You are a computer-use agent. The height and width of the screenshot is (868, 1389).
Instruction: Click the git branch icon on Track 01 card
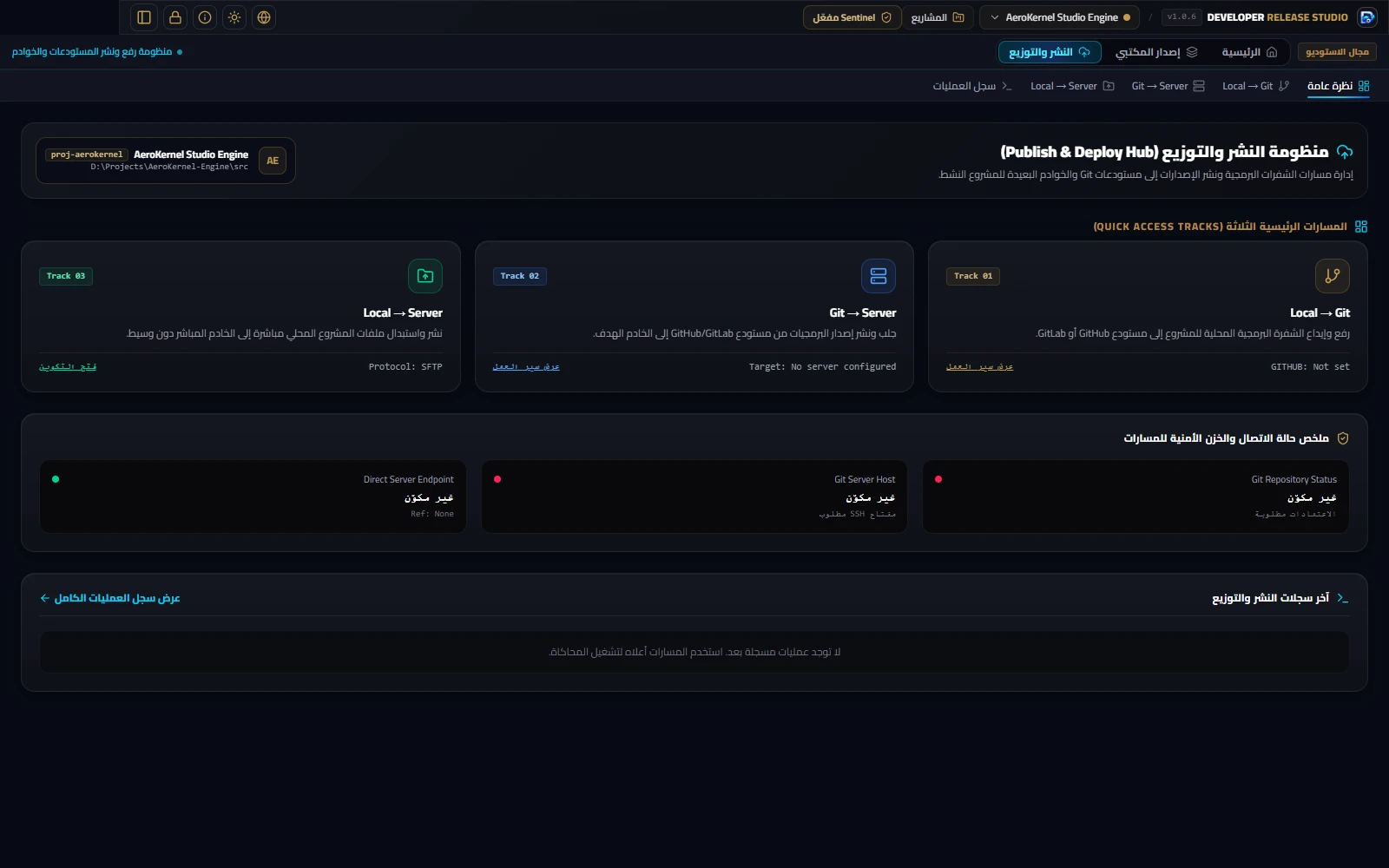(x=1333, y=276)
